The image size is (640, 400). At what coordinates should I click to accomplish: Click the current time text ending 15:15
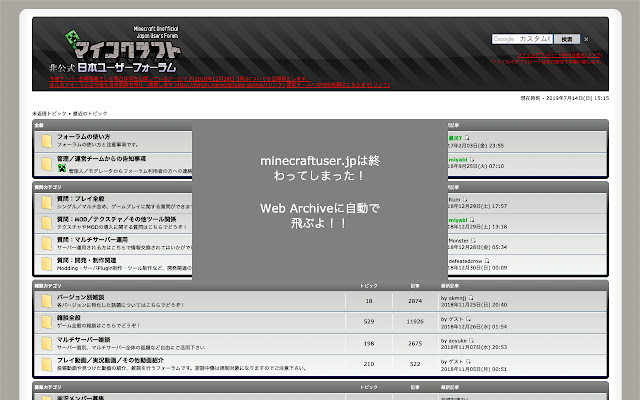pos(564,98)
